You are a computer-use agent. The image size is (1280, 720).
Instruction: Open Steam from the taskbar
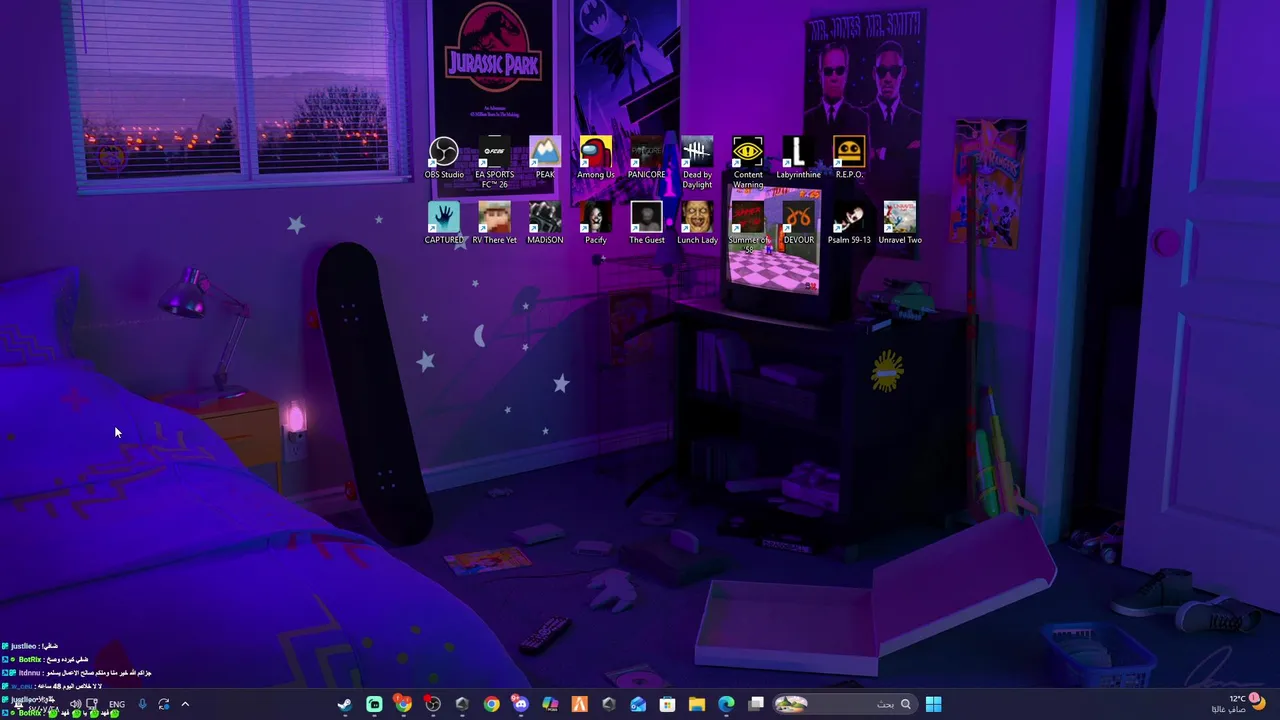coord(344,704)
